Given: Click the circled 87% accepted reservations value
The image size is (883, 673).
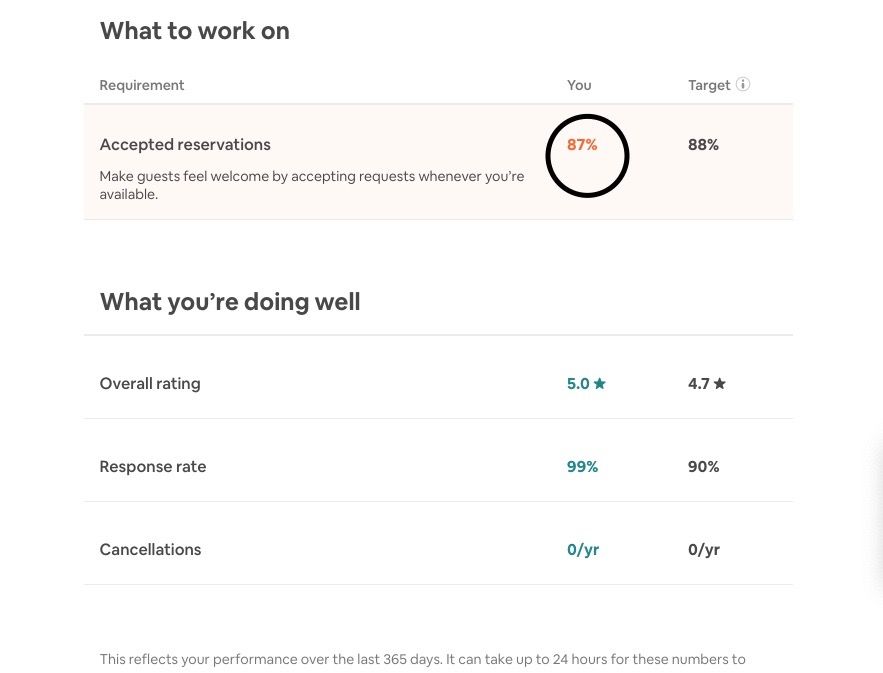Looking at the screenshot, I should [x=582, y=145].
